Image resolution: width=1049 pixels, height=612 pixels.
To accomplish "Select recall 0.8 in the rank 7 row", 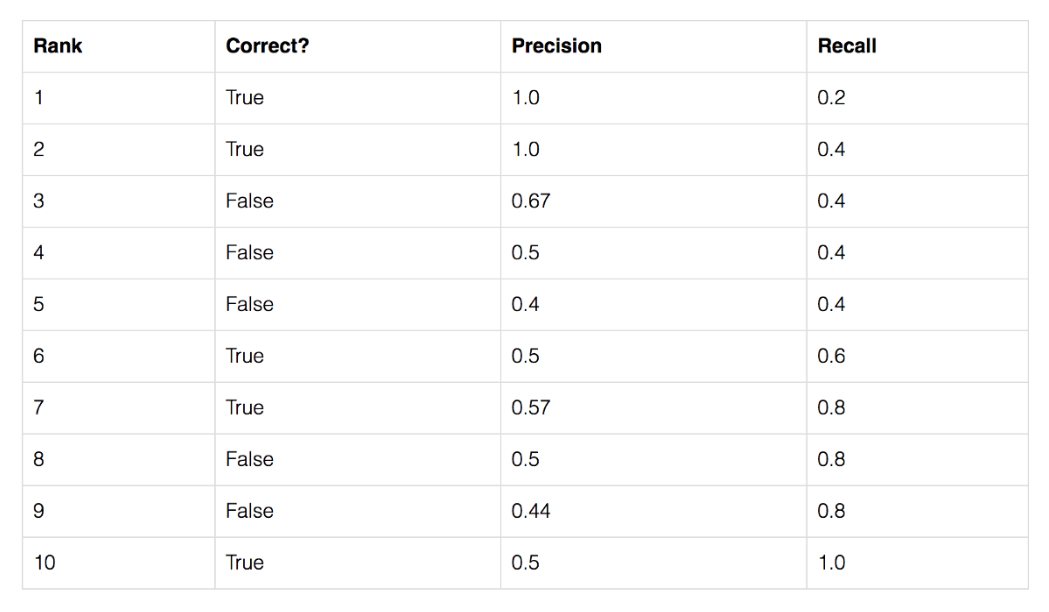I will (831, 408).
